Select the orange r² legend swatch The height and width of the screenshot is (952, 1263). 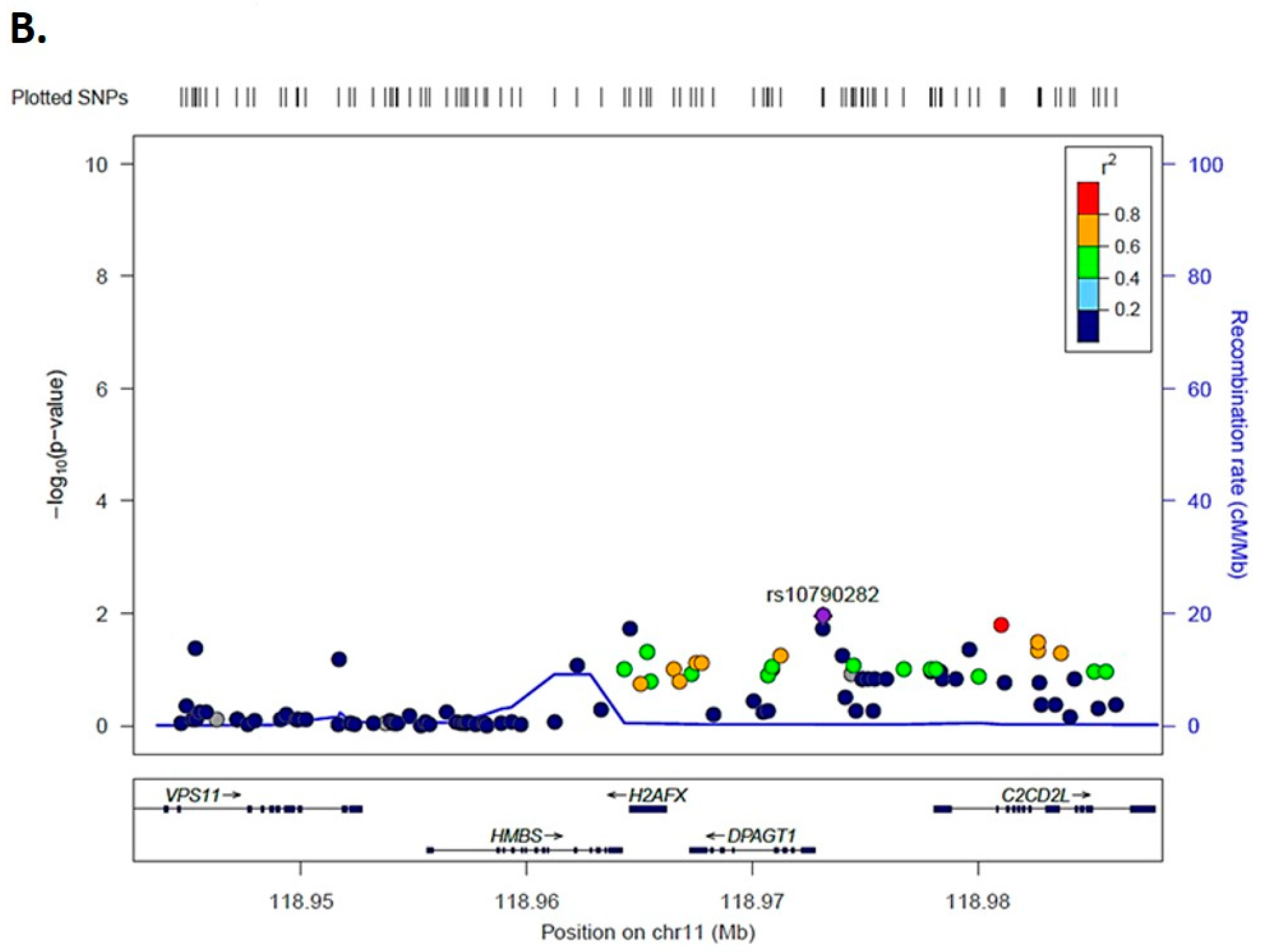(x=1088, y=230)
